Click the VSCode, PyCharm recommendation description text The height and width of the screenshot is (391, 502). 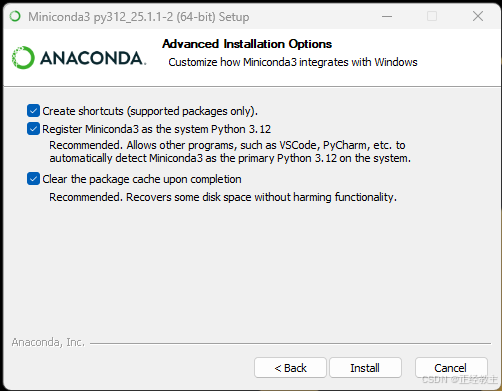[x=230, y=152]
